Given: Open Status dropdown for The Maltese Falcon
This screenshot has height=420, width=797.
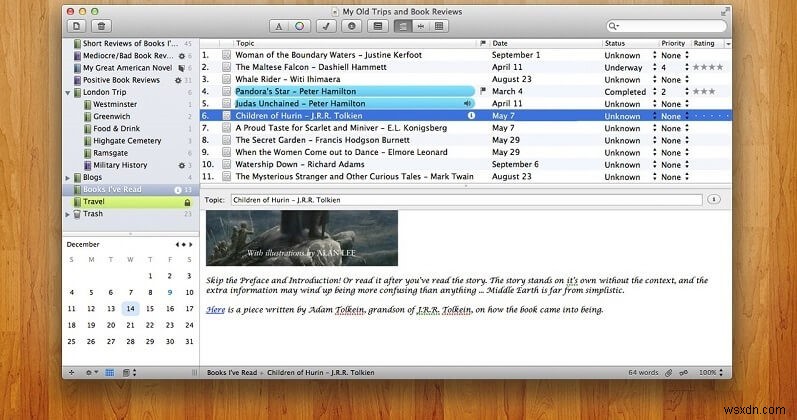Looking at the screenshot, I should (653, 65).
